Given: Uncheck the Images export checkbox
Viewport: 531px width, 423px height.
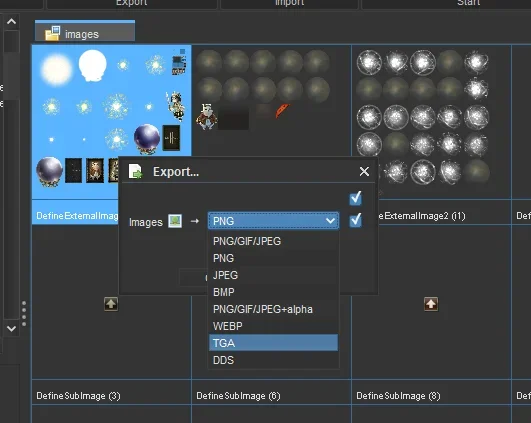Looking at the screenshot, I should 355,220.
